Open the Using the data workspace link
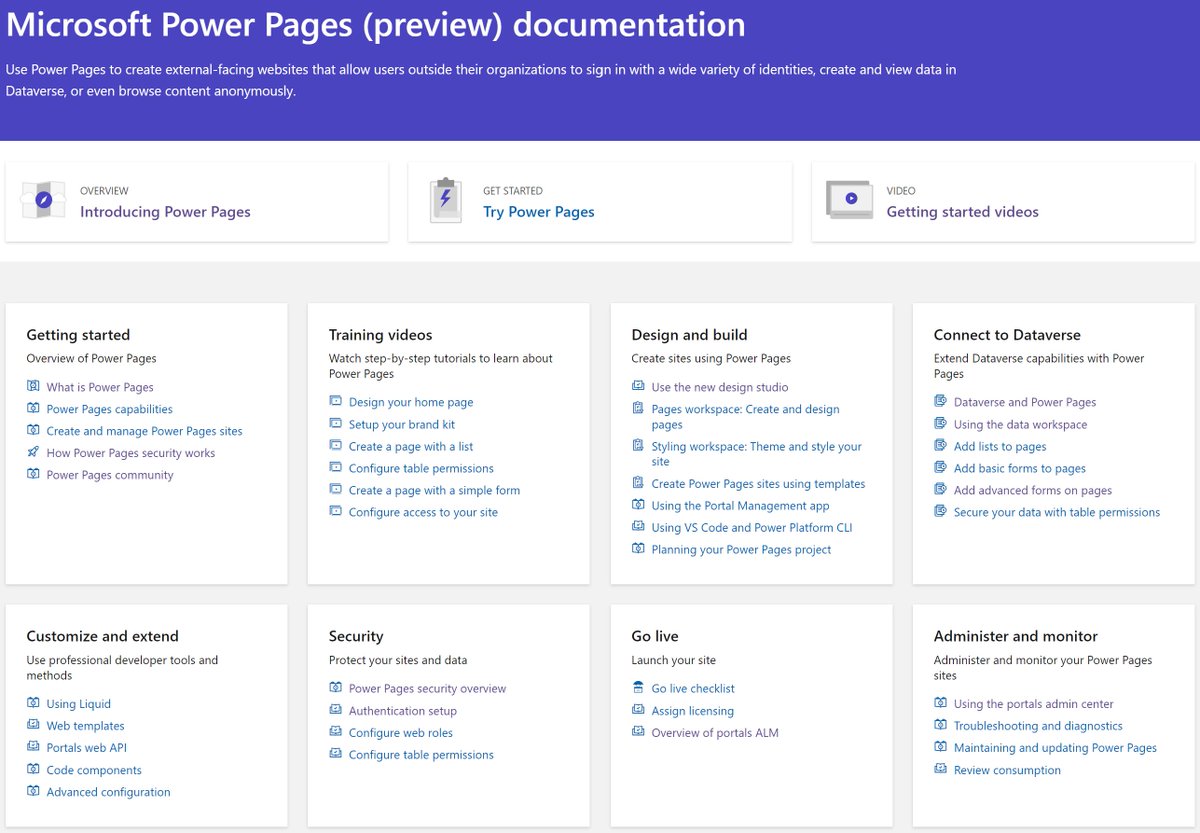 point(1020,424)
